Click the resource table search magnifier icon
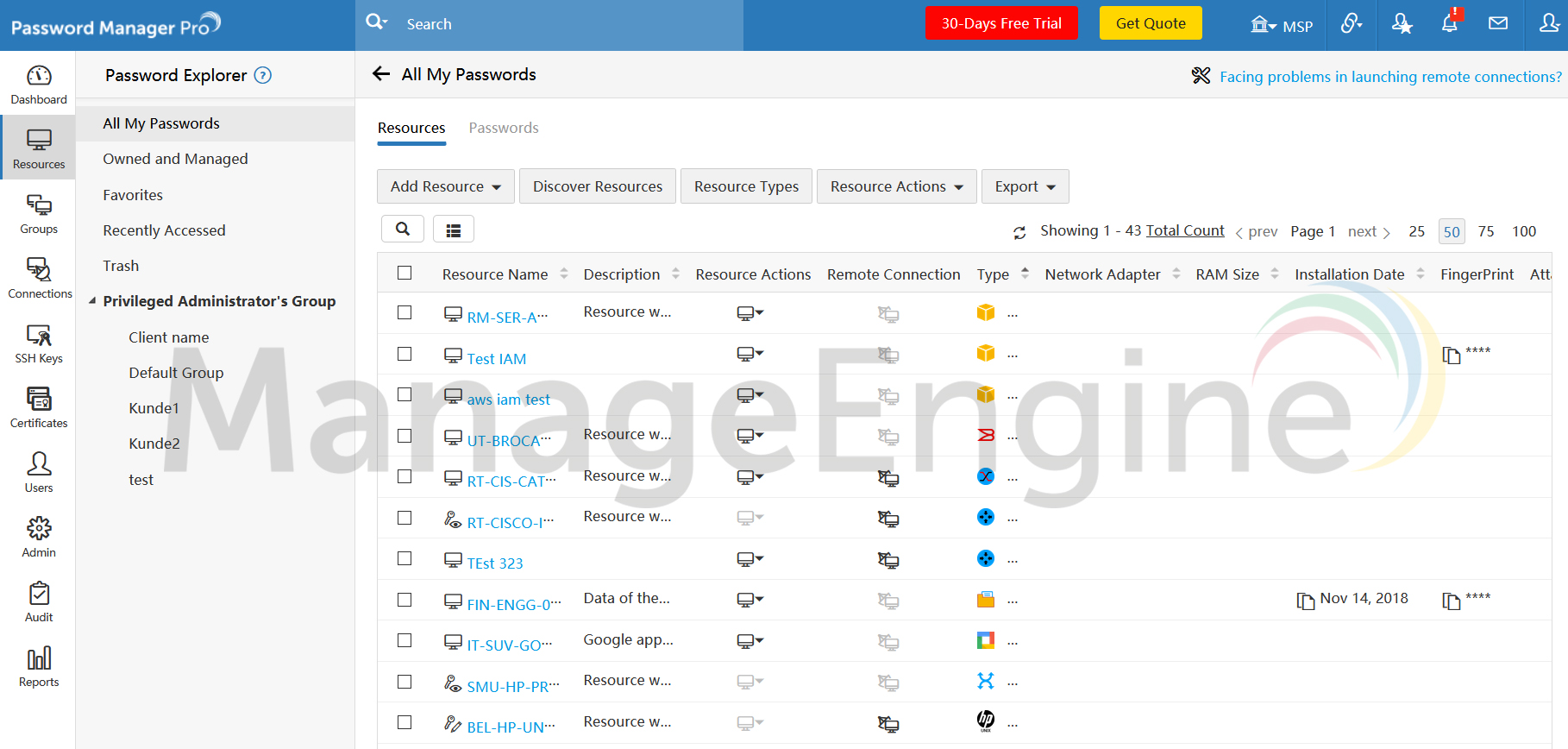The height and width of the screenshot is (749, 1568). [402, 229]
